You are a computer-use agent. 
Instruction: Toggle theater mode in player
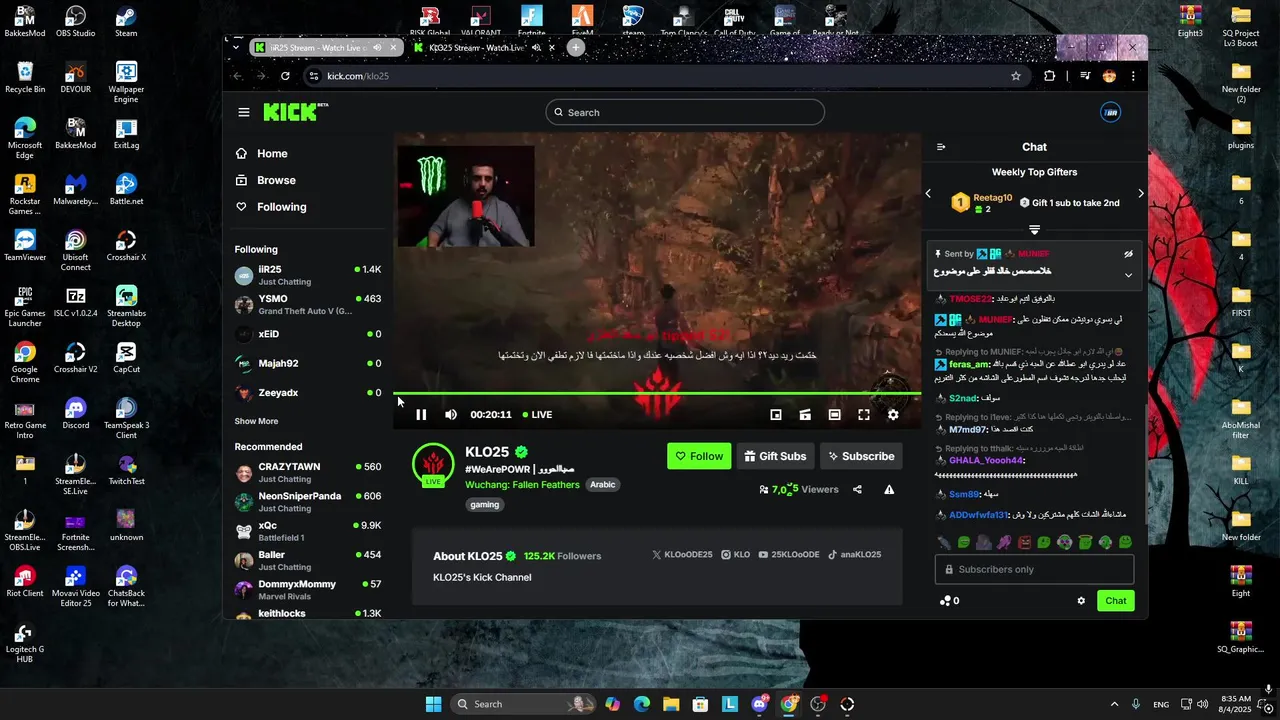(x=834, y=414)
